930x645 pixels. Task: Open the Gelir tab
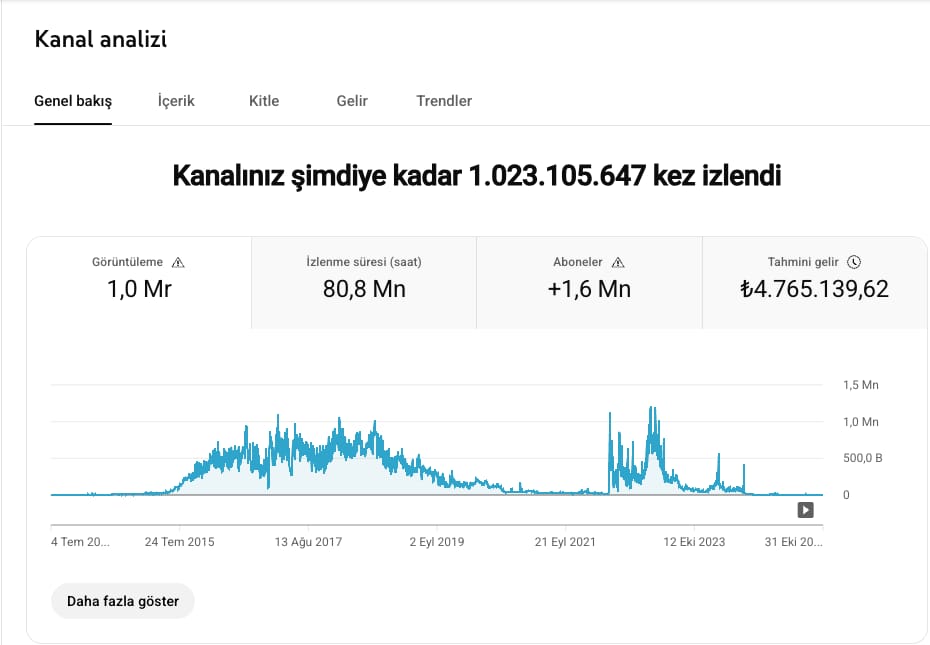[x=352, y=101]
